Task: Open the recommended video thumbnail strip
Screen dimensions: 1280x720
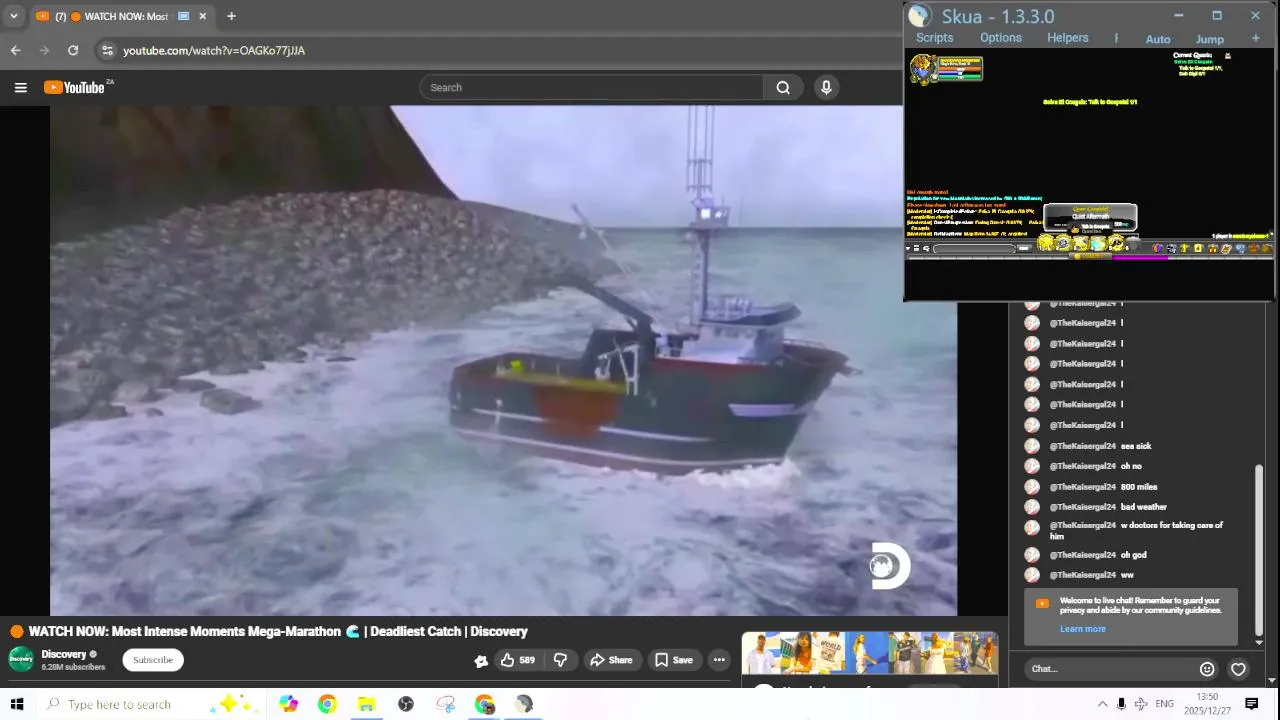Action: click(x=870, y=653)
